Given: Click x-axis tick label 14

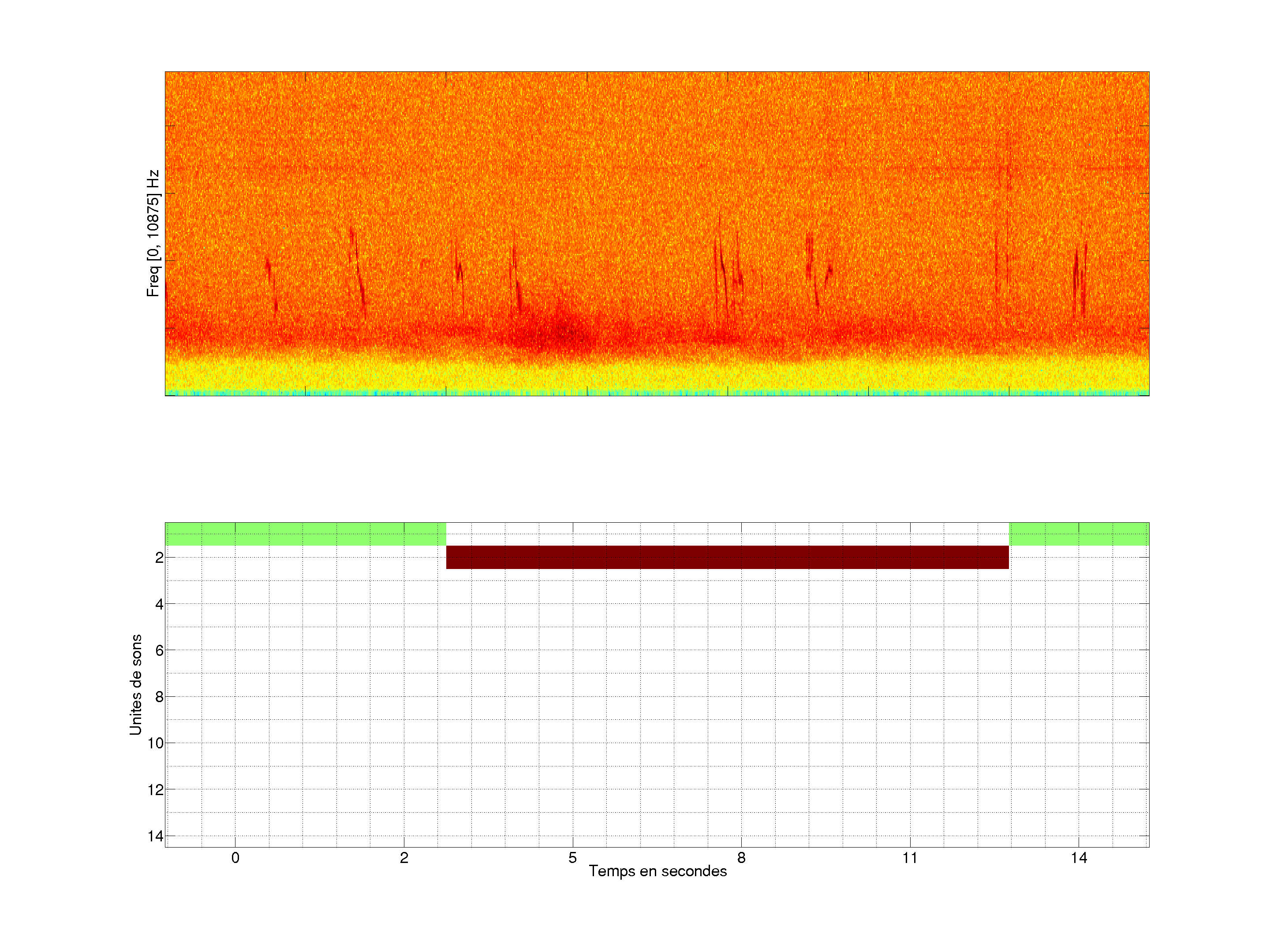Looking at the screenshot, I should (1079, 858).
